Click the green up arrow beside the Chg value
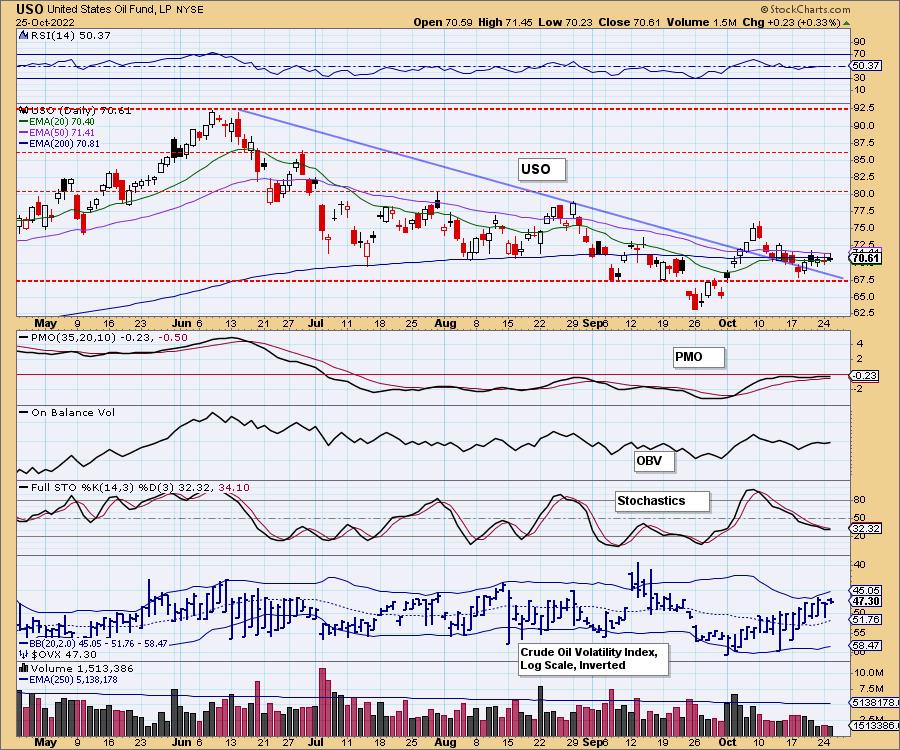Image resolution: width=900 pixels, height=750 pixels. [847, 23]
